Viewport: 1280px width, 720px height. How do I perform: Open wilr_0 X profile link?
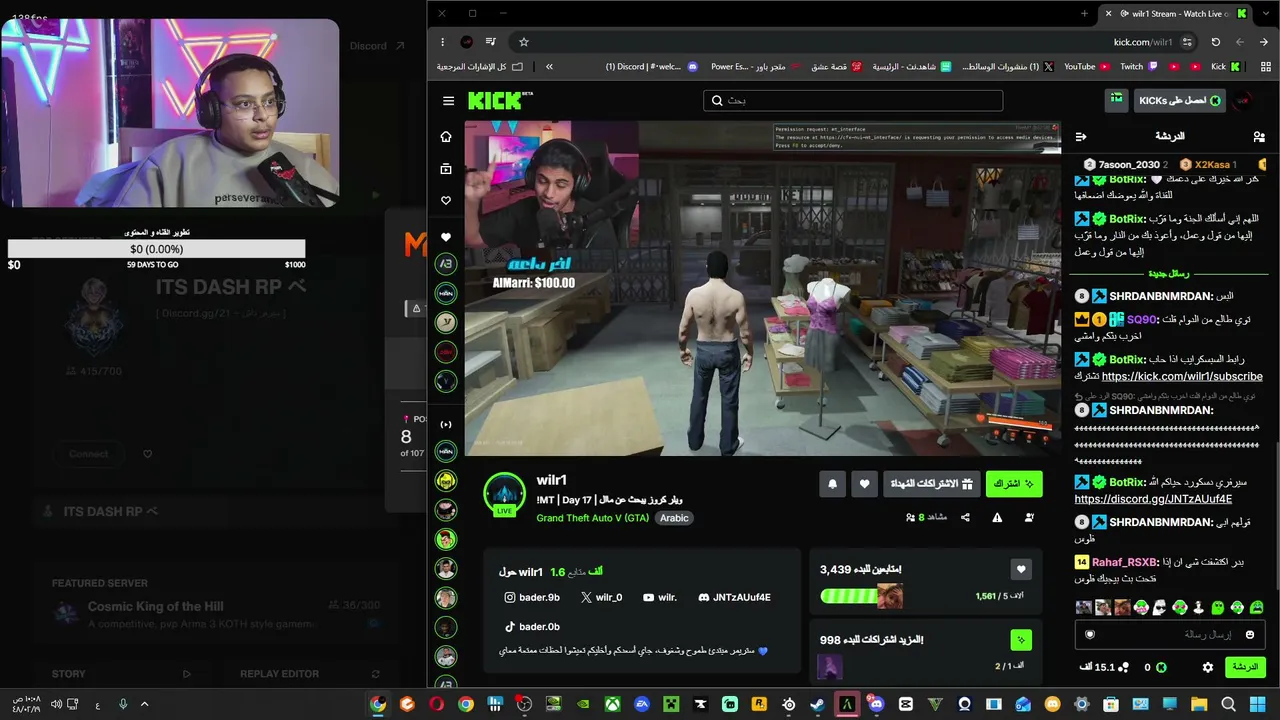coord(601,598)
